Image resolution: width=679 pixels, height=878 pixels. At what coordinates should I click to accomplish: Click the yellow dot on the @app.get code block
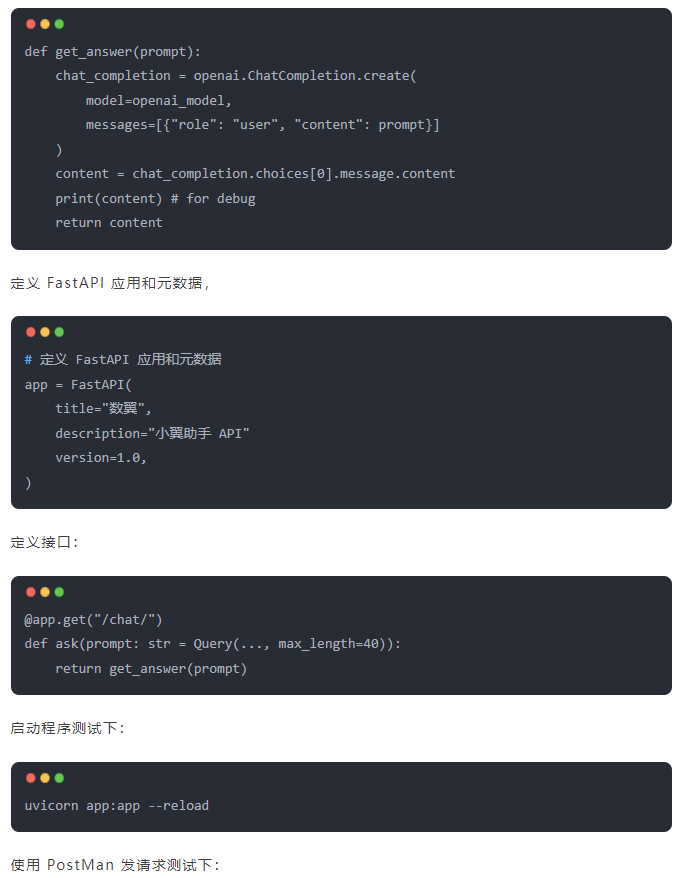(45, 592)
